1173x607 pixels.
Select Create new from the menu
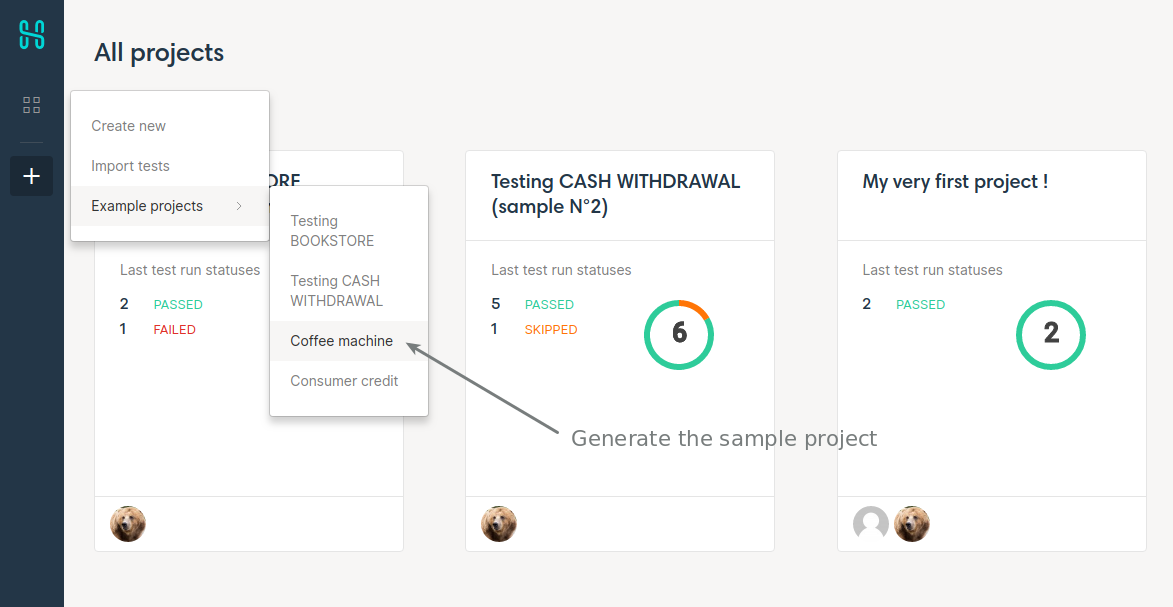coord(129,126)
